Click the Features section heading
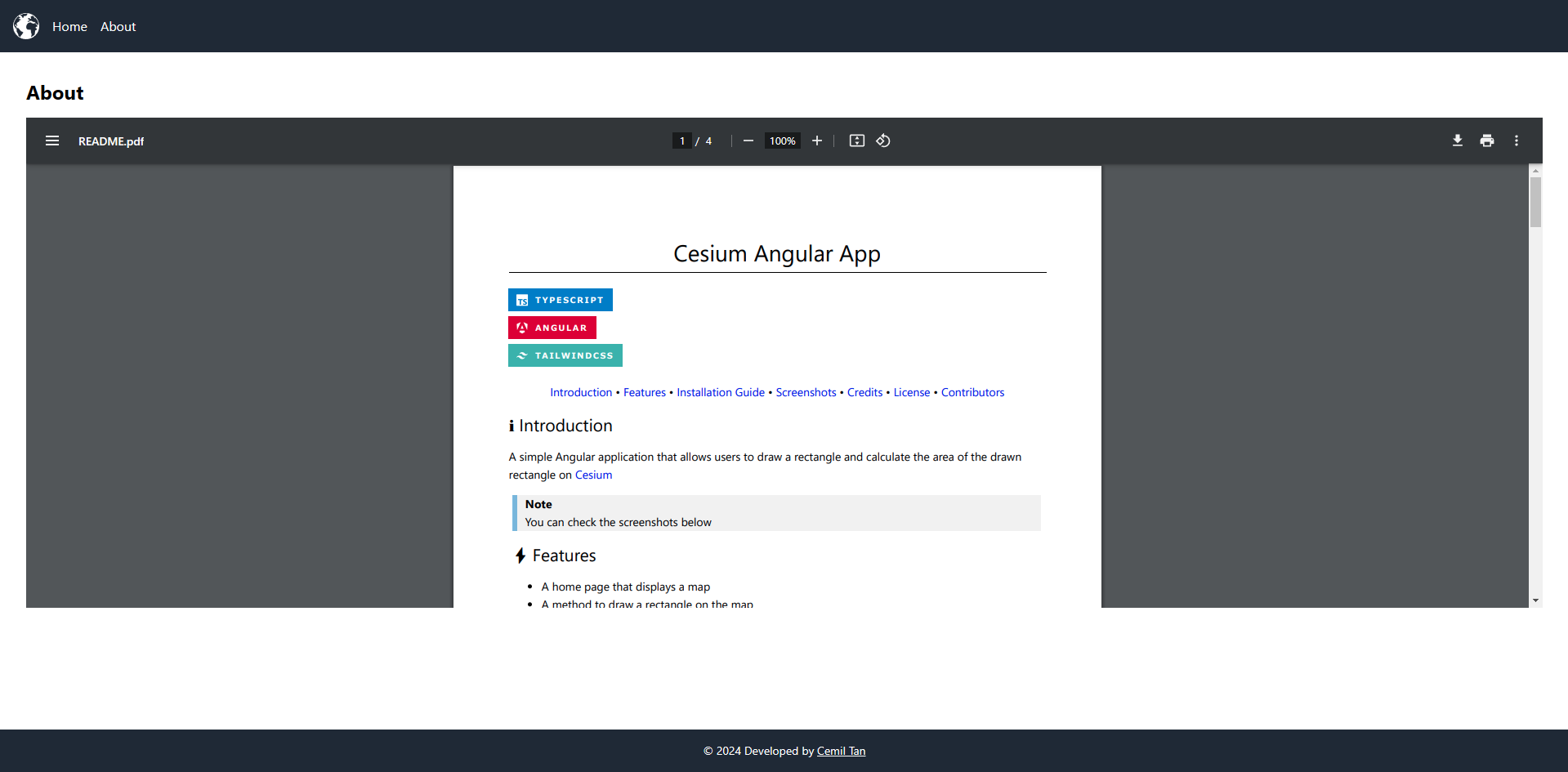The width and height of the screenshot is (1568, 772). (x=556, y=556)
